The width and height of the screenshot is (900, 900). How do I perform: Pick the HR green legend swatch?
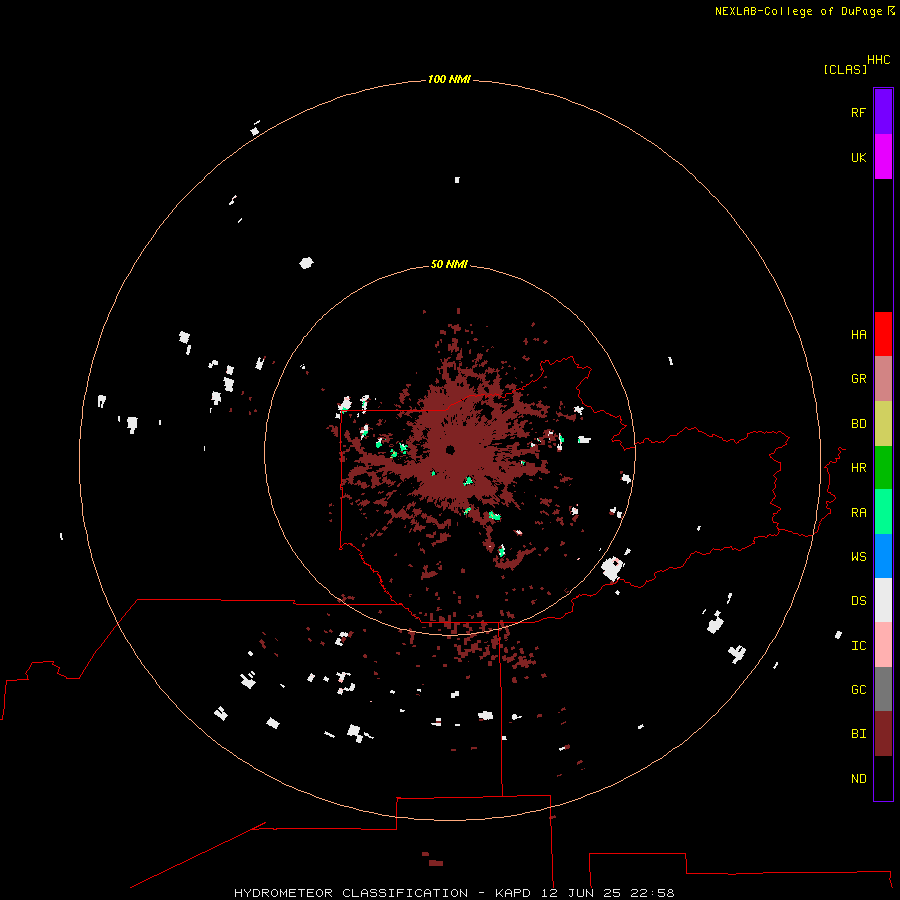883,468
